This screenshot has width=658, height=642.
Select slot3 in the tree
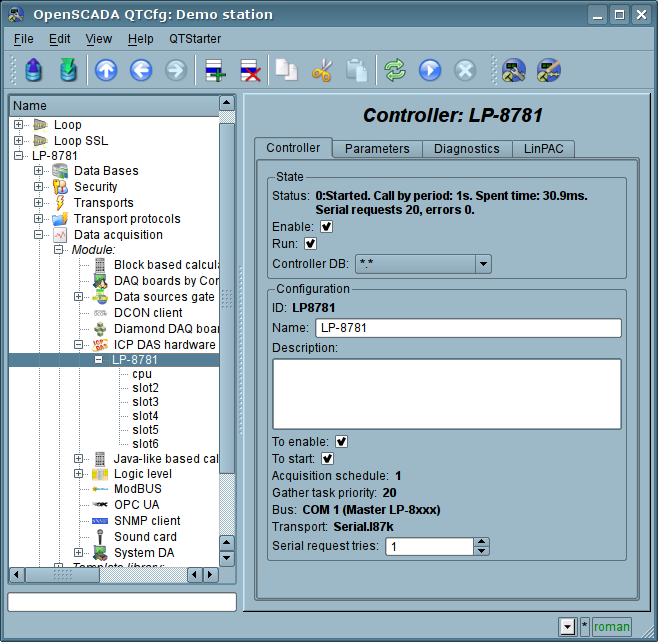point(145,402)
